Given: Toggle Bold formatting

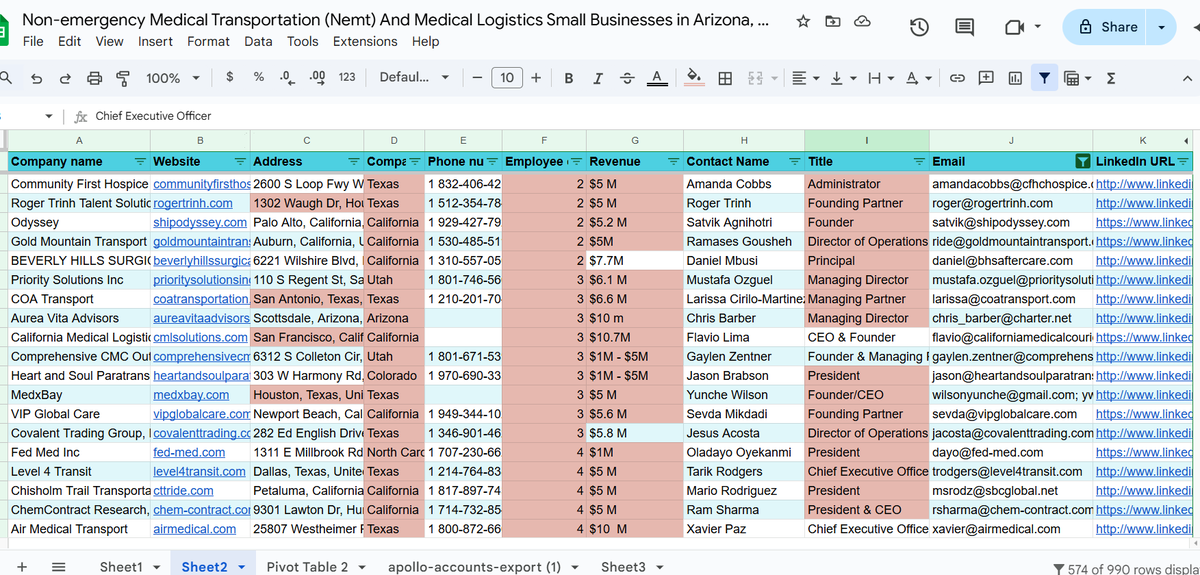Looking at the screenshot, I should 569,78.
